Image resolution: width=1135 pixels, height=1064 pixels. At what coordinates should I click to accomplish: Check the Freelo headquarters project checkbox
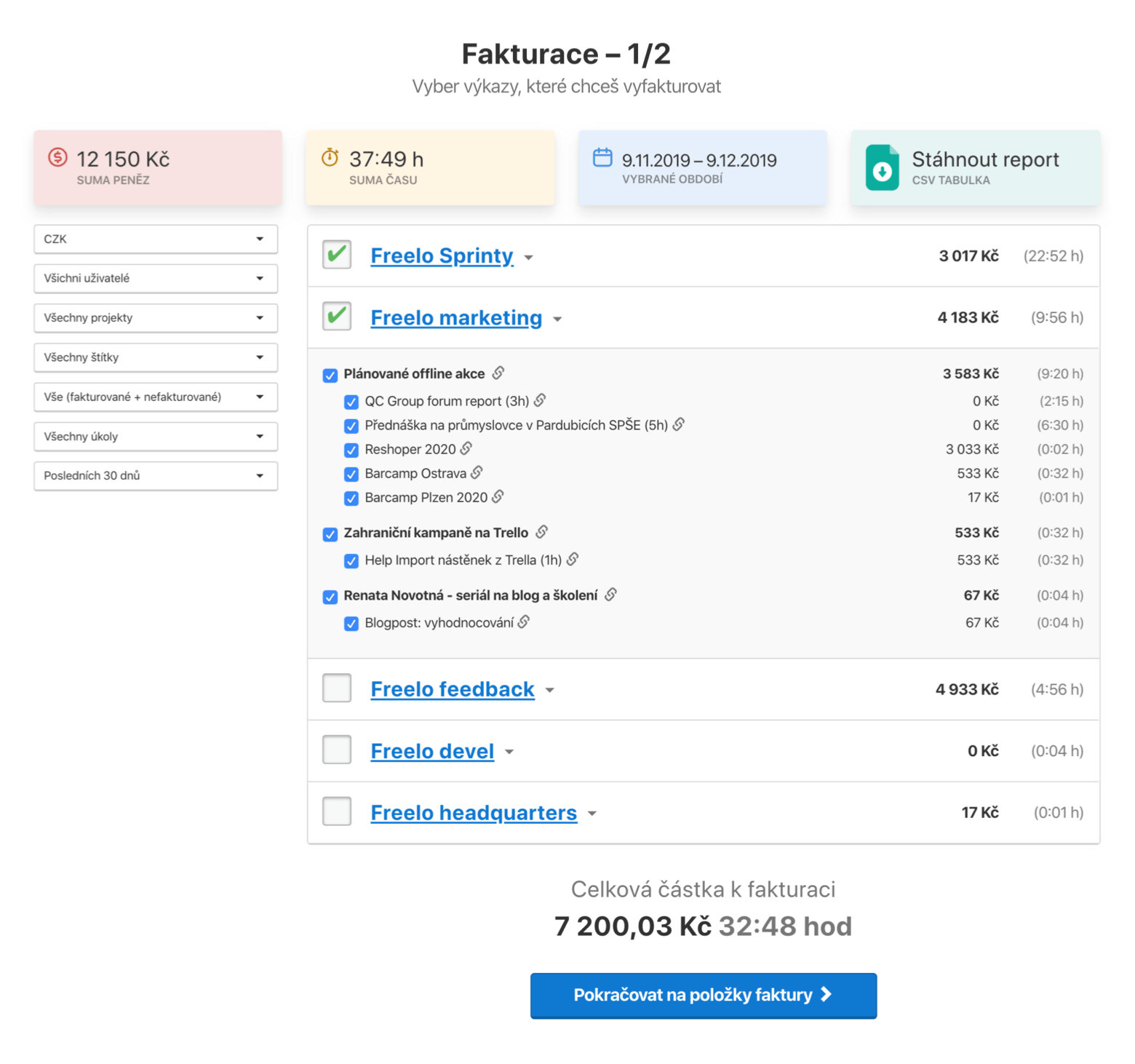click(x=337, y=811)
